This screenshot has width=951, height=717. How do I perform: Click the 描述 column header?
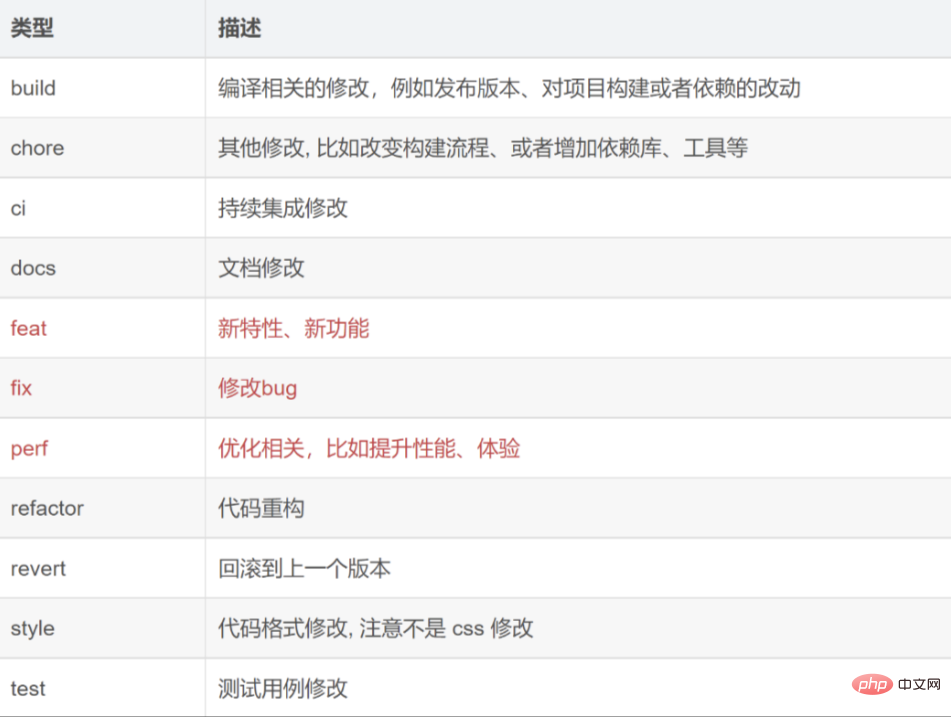pos(240,28)
